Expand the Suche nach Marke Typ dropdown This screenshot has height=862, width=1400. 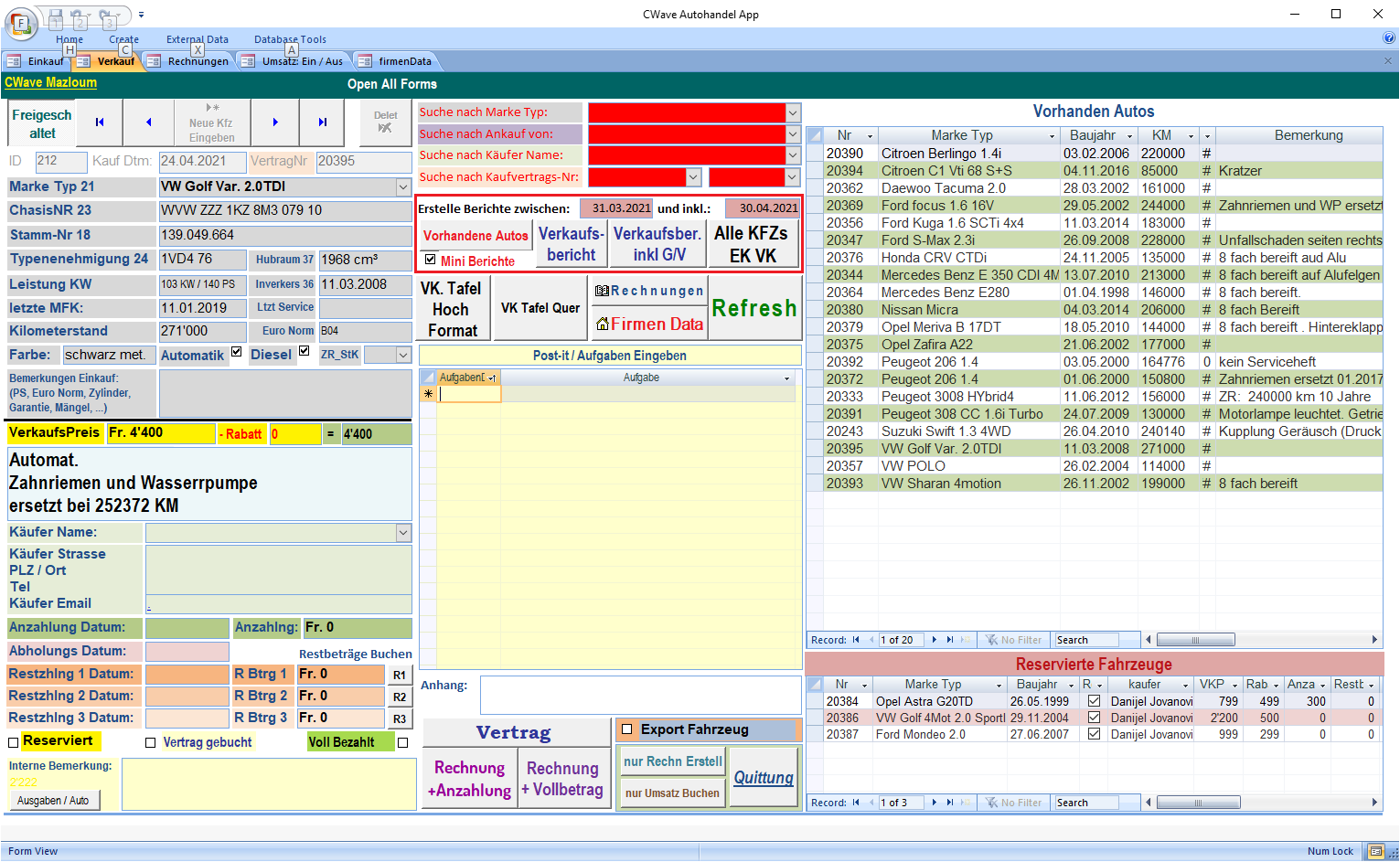pos(793,112)
